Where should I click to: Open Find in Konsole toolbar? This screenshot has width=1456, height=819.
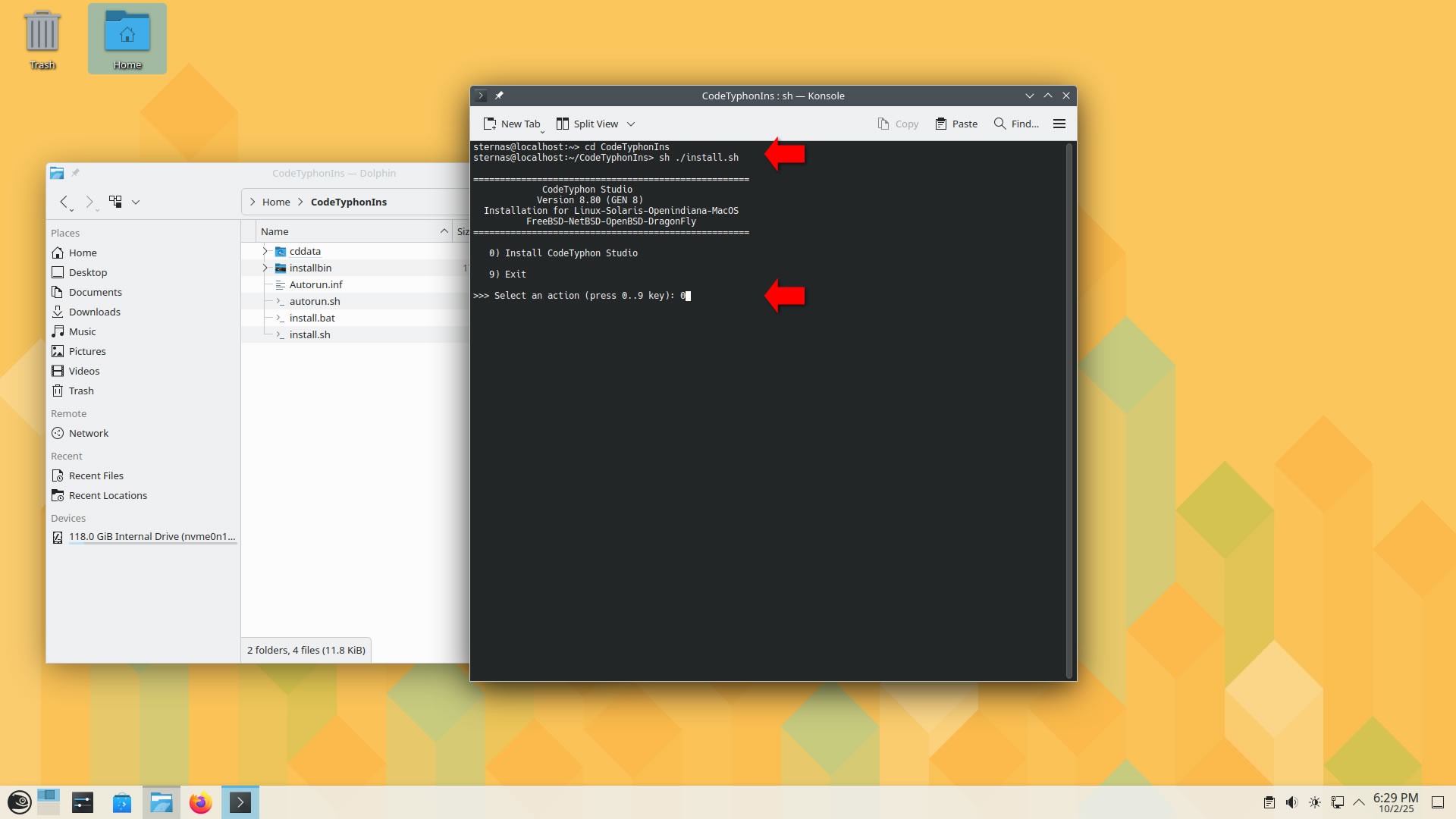[x=1016, y=124]
